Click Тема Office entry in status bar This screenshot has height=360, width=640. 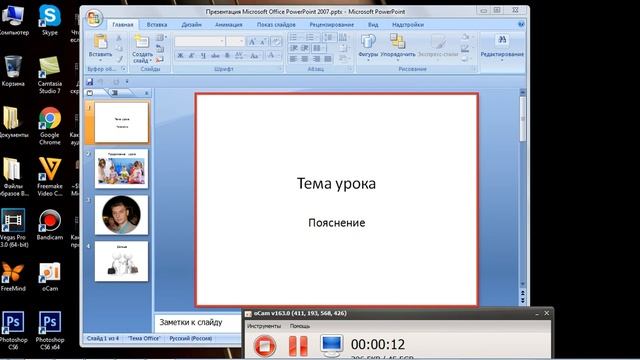144,338
